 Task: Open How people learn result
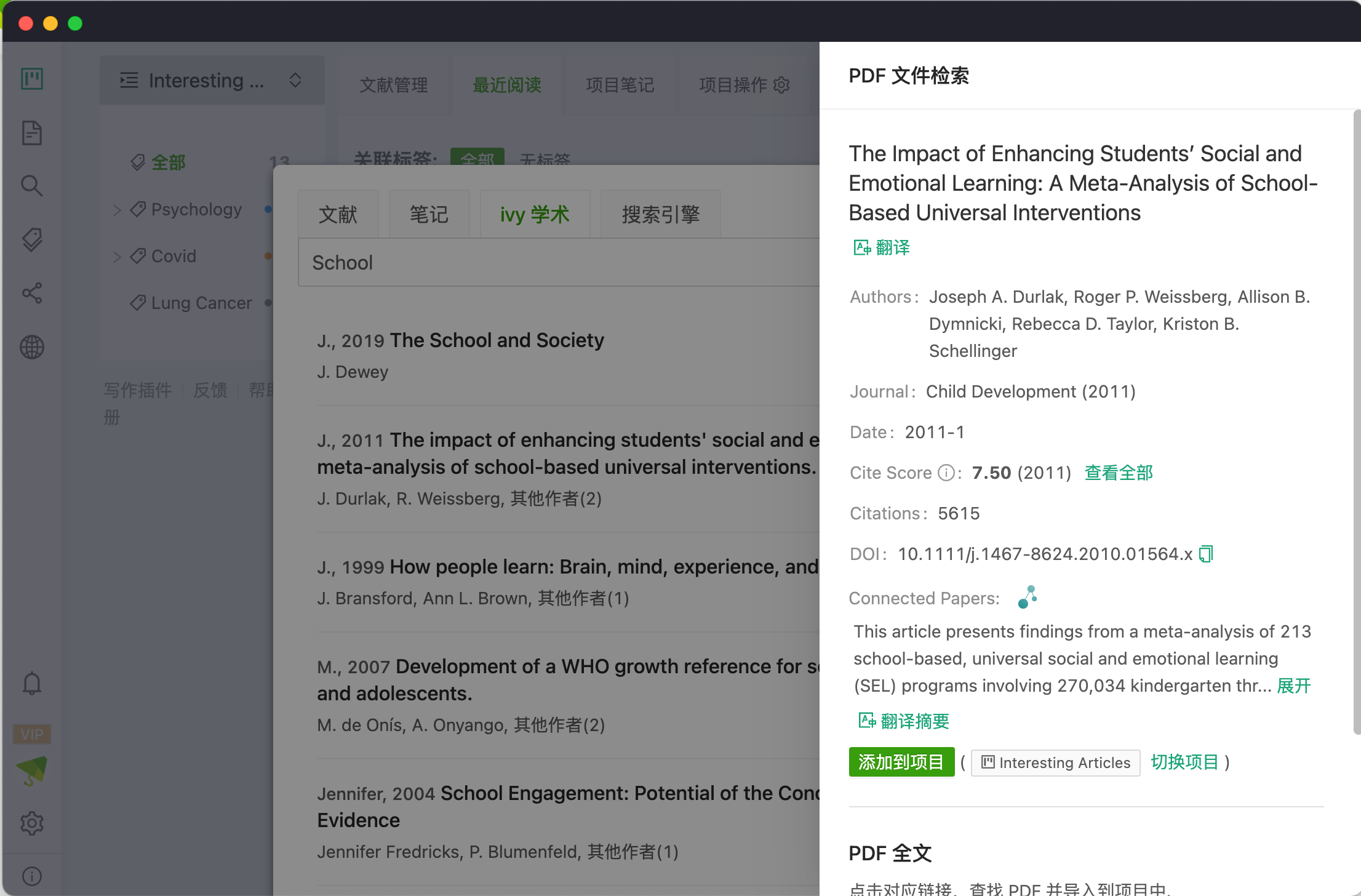tap(604, 567)
